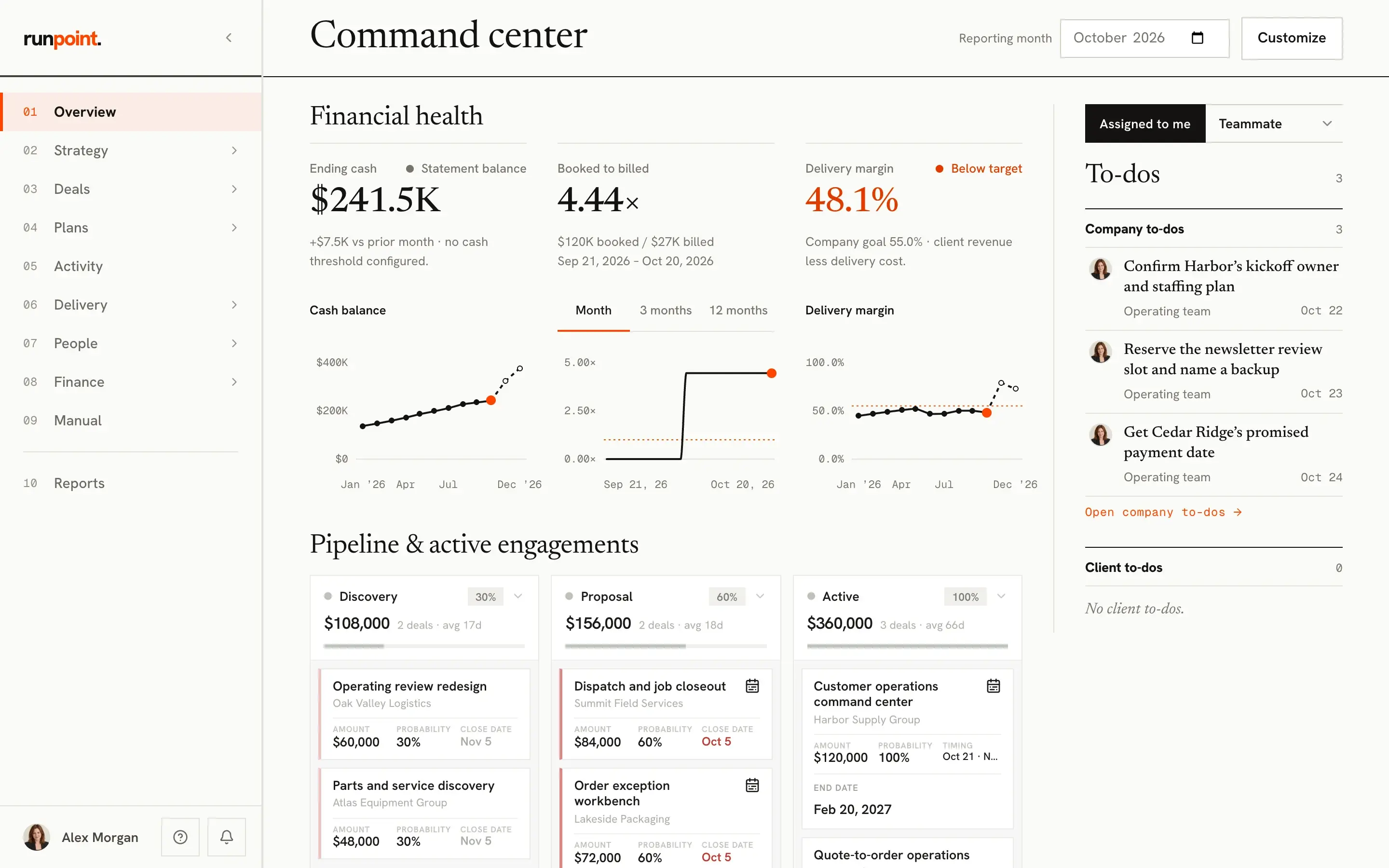Expand the Deals navigation chevron
1389x868 pixels.
[x=234, y=189]
